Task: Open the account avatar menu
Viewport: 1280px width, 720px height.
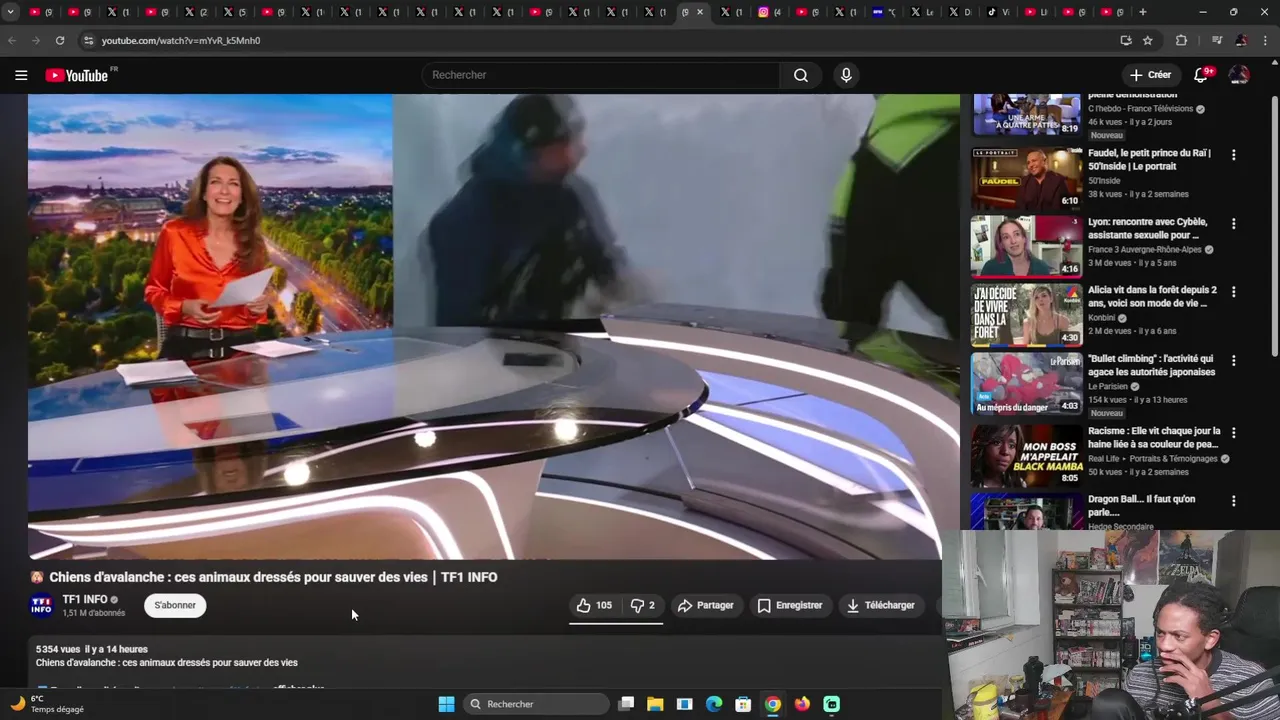Action: [1239, 75]
